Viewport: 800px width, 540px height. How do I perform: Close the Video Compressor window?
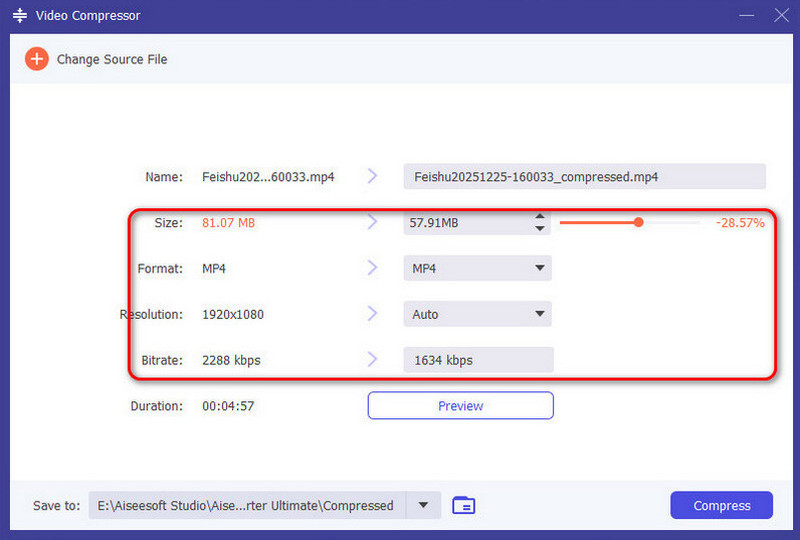[x=781, y=16]
